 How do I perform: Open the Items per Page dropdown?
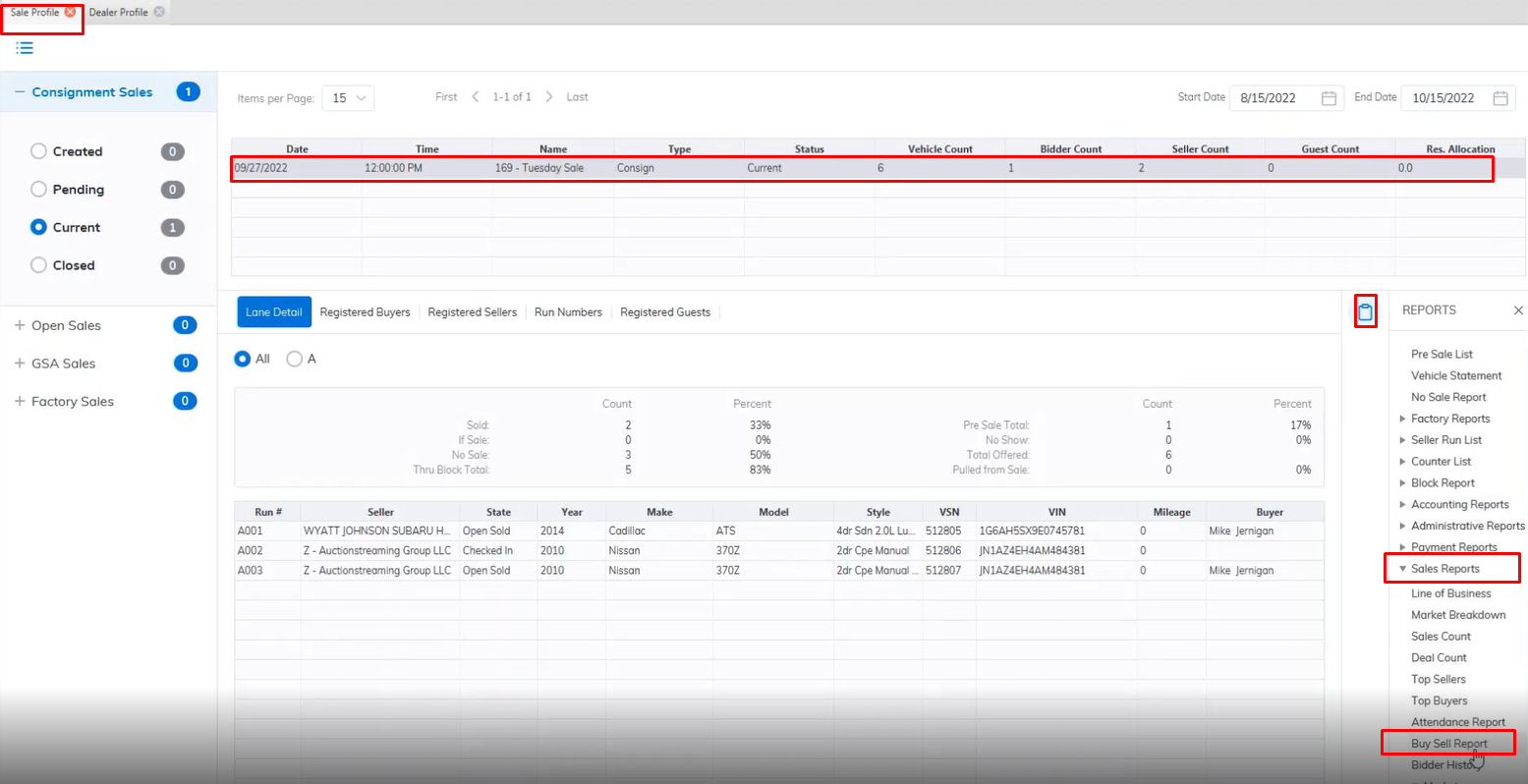coord(348,98)
